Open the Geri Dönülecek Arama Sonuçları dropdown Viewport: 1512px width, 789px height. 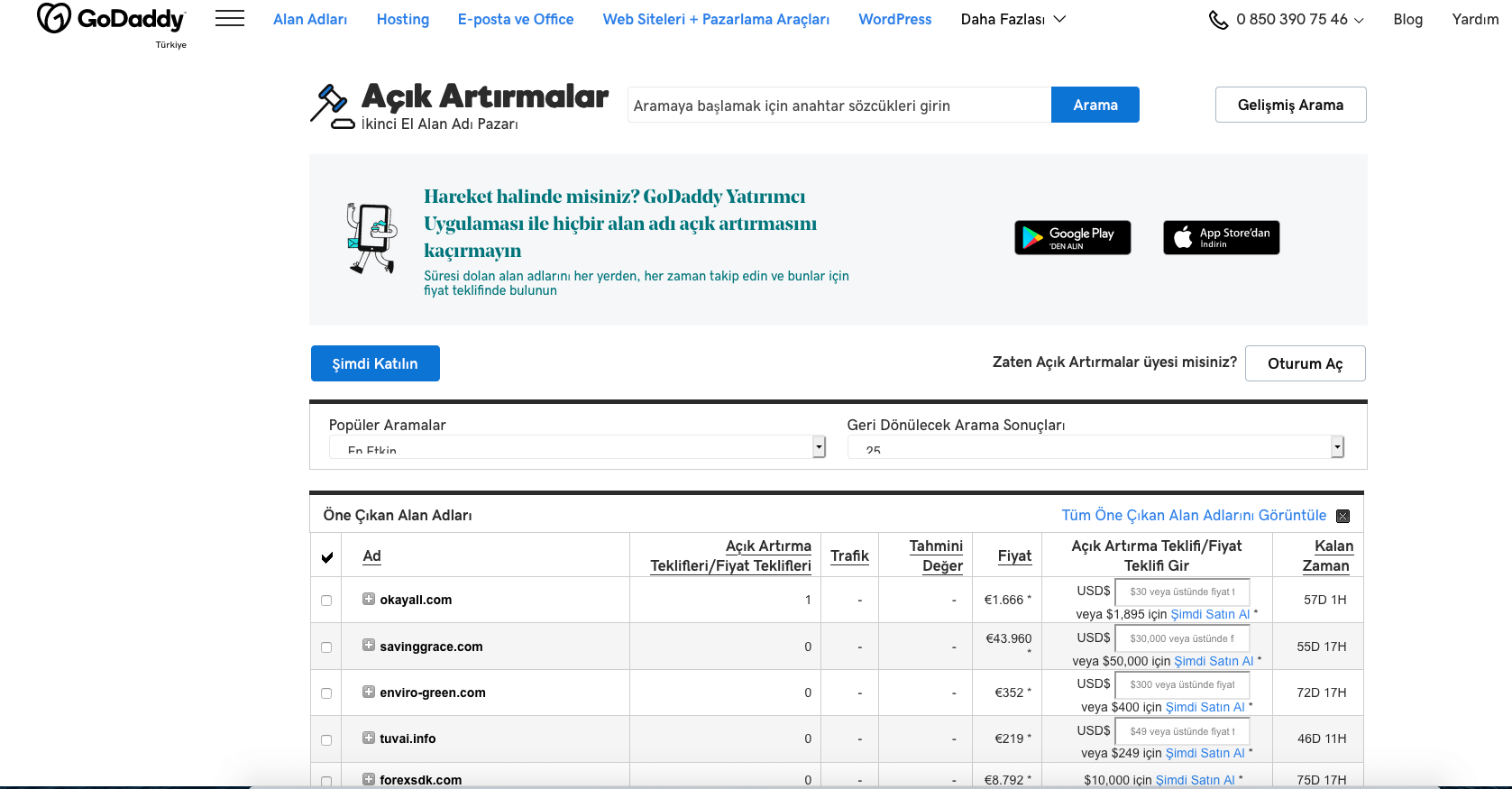tap(1095, 446)
